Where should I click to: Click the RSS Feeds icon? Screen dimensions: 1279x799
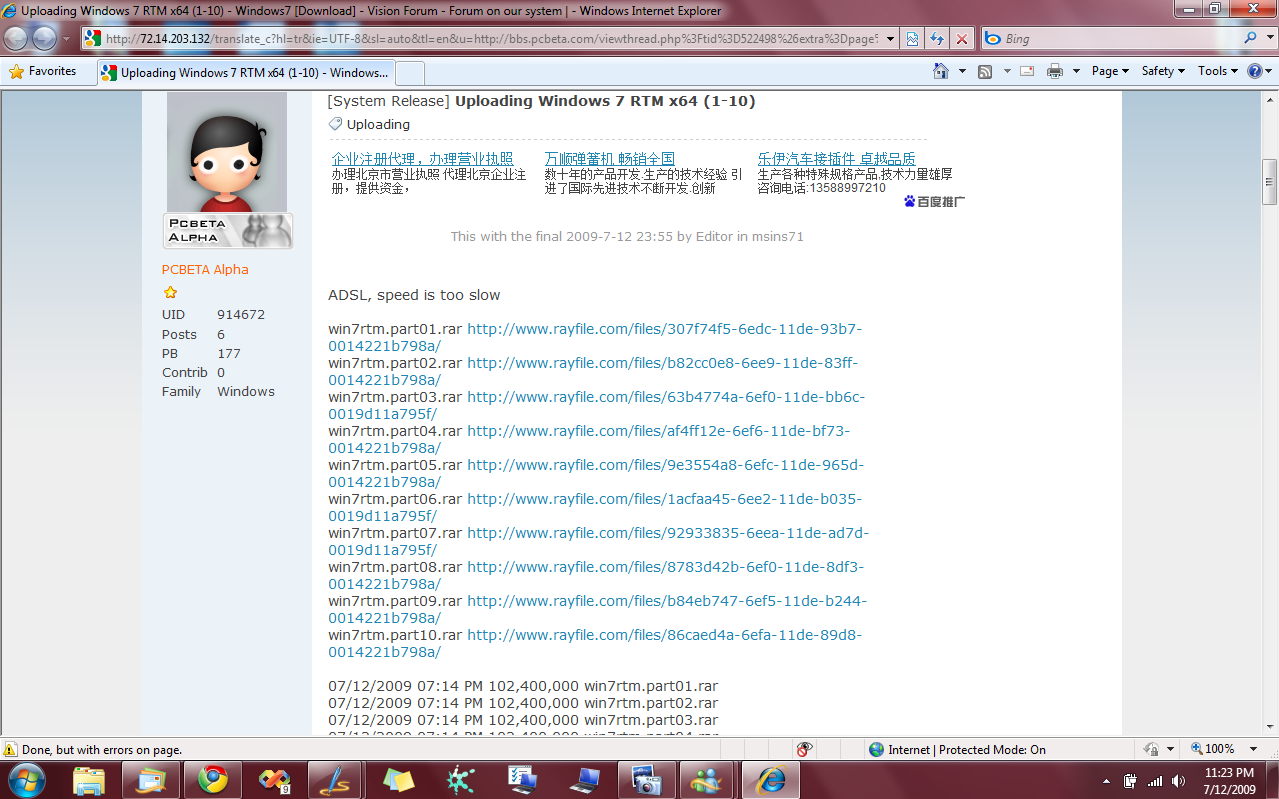(984, 71)
